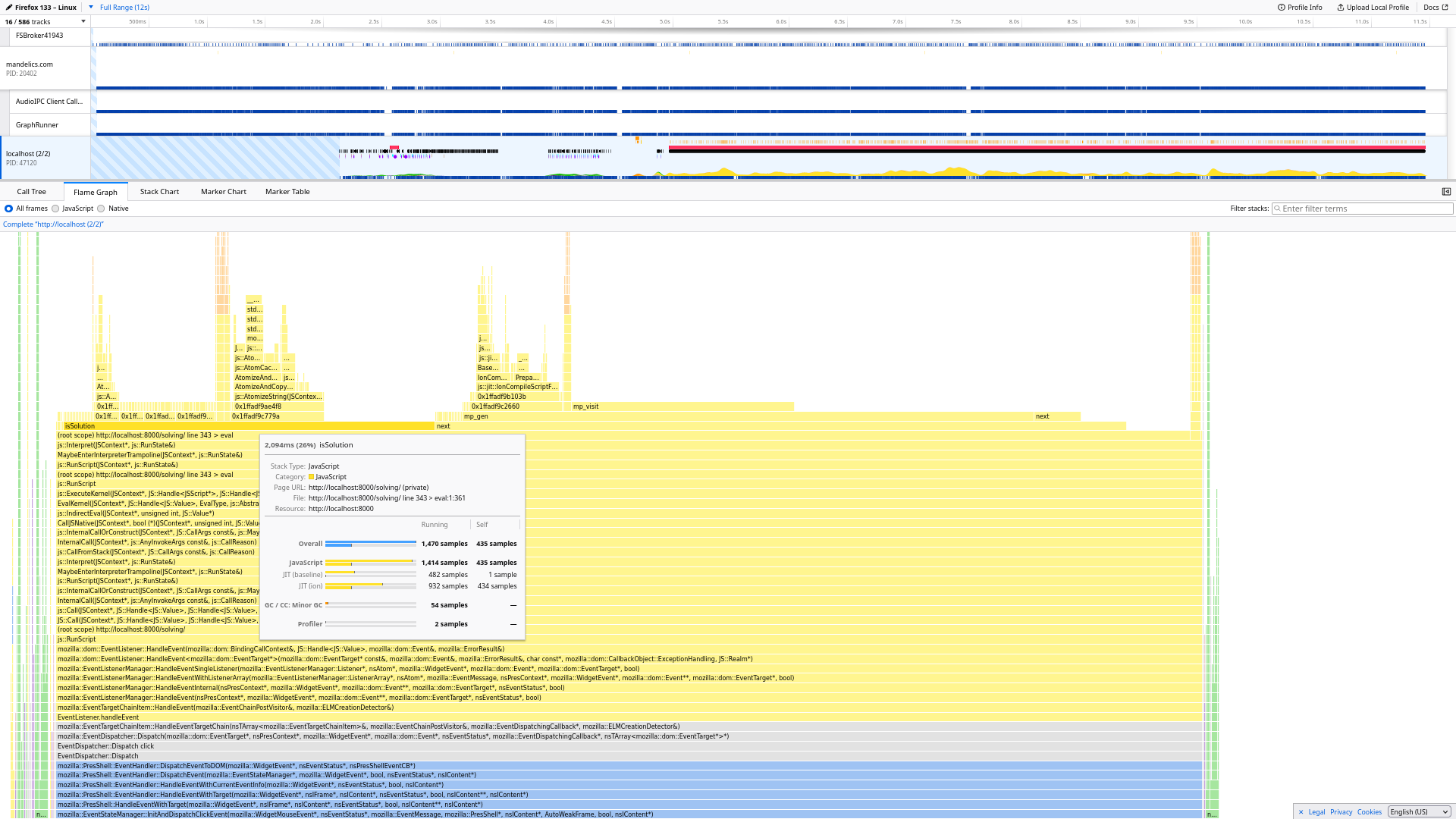
Task: Select the All frames radio button
Action: (9, 209)
